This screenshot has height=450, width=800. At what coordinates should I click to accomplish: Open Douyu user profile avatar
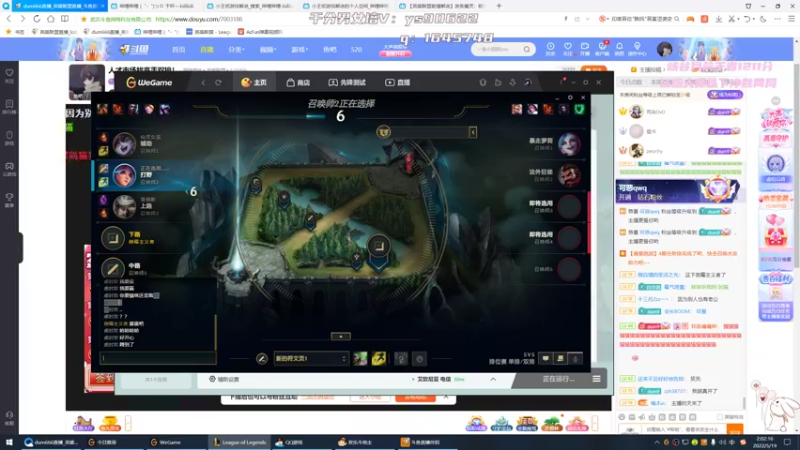coord(664,49)
